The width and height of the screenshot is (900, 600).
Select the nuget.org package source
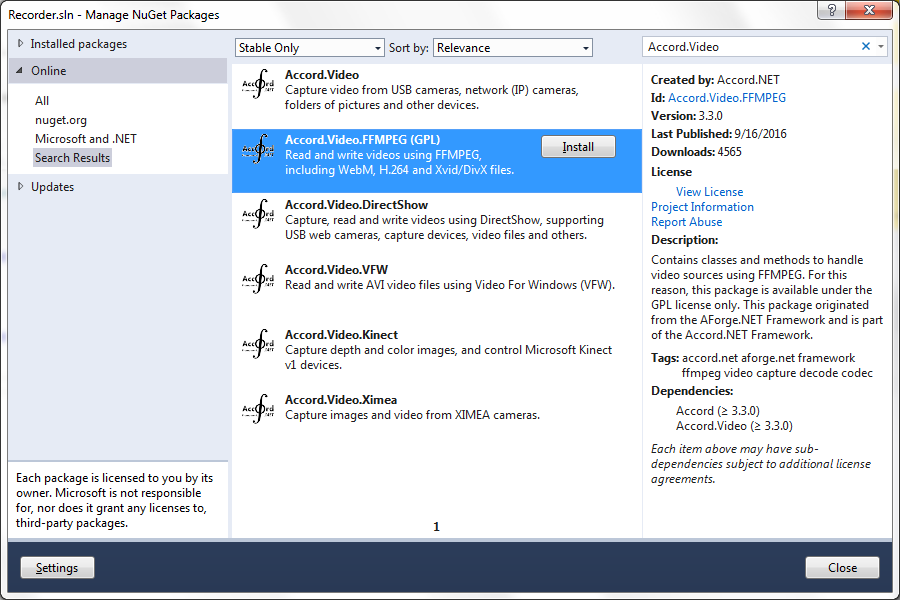tap(61, 120)
